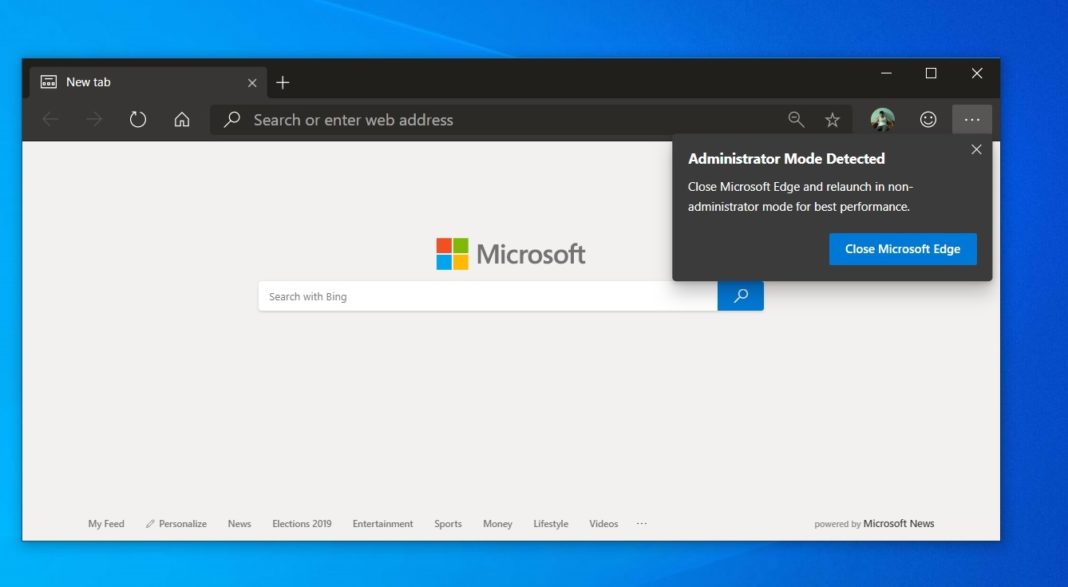Click the zoom-out magnifier in the address bar
The image size is (1068, 587).
(x=795, y=119)
